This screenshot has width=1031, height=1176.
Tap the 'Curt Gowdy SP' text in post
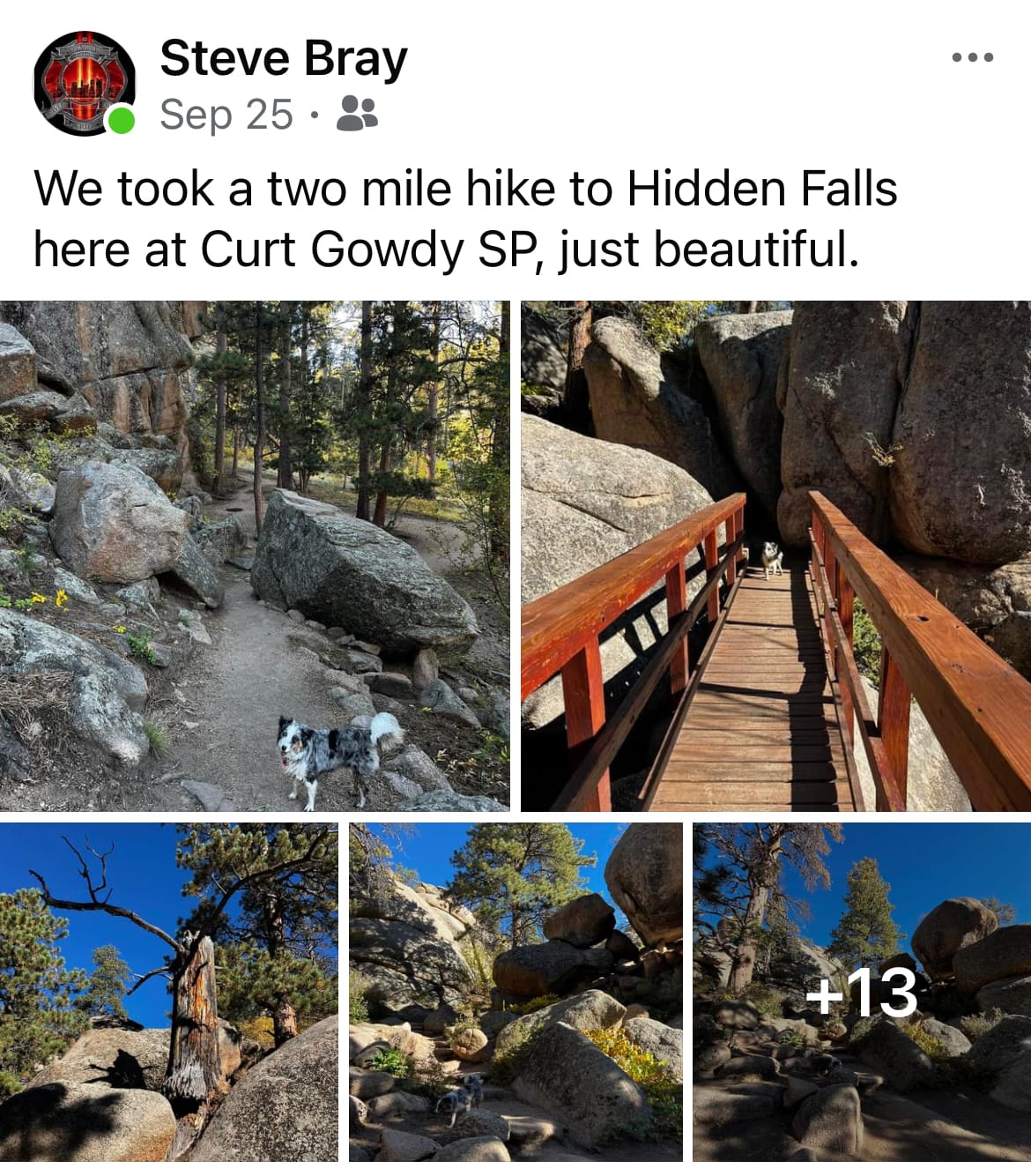point(367,249)
